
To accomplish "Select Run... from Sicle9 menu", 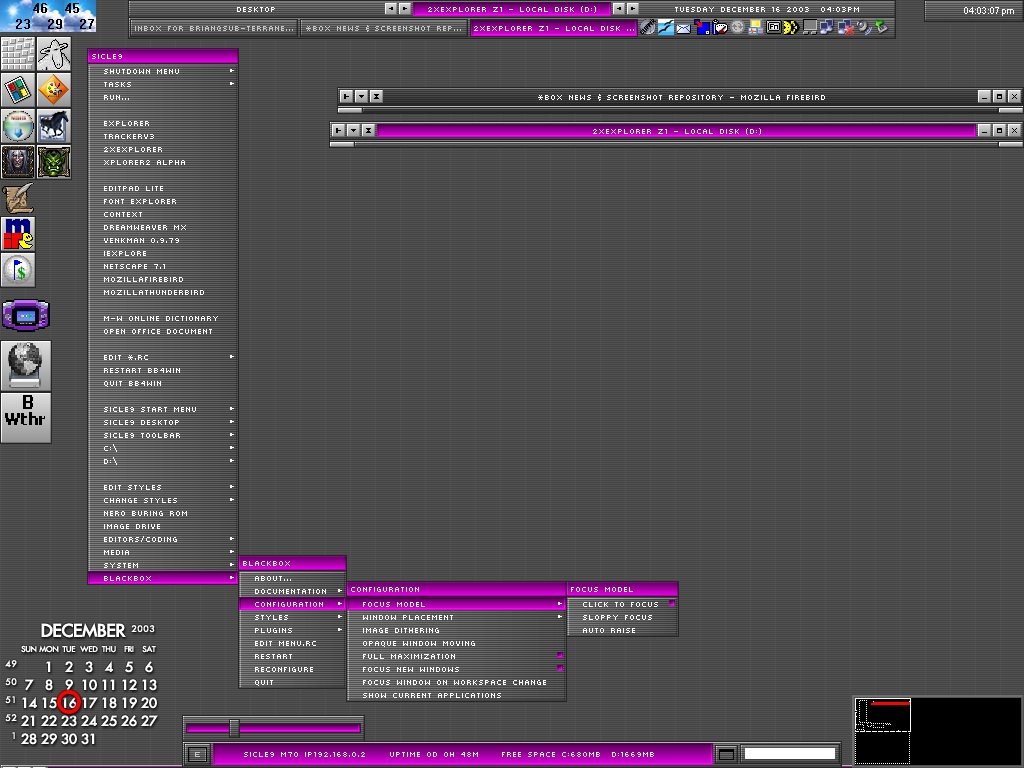I will (x=163, y=97).
